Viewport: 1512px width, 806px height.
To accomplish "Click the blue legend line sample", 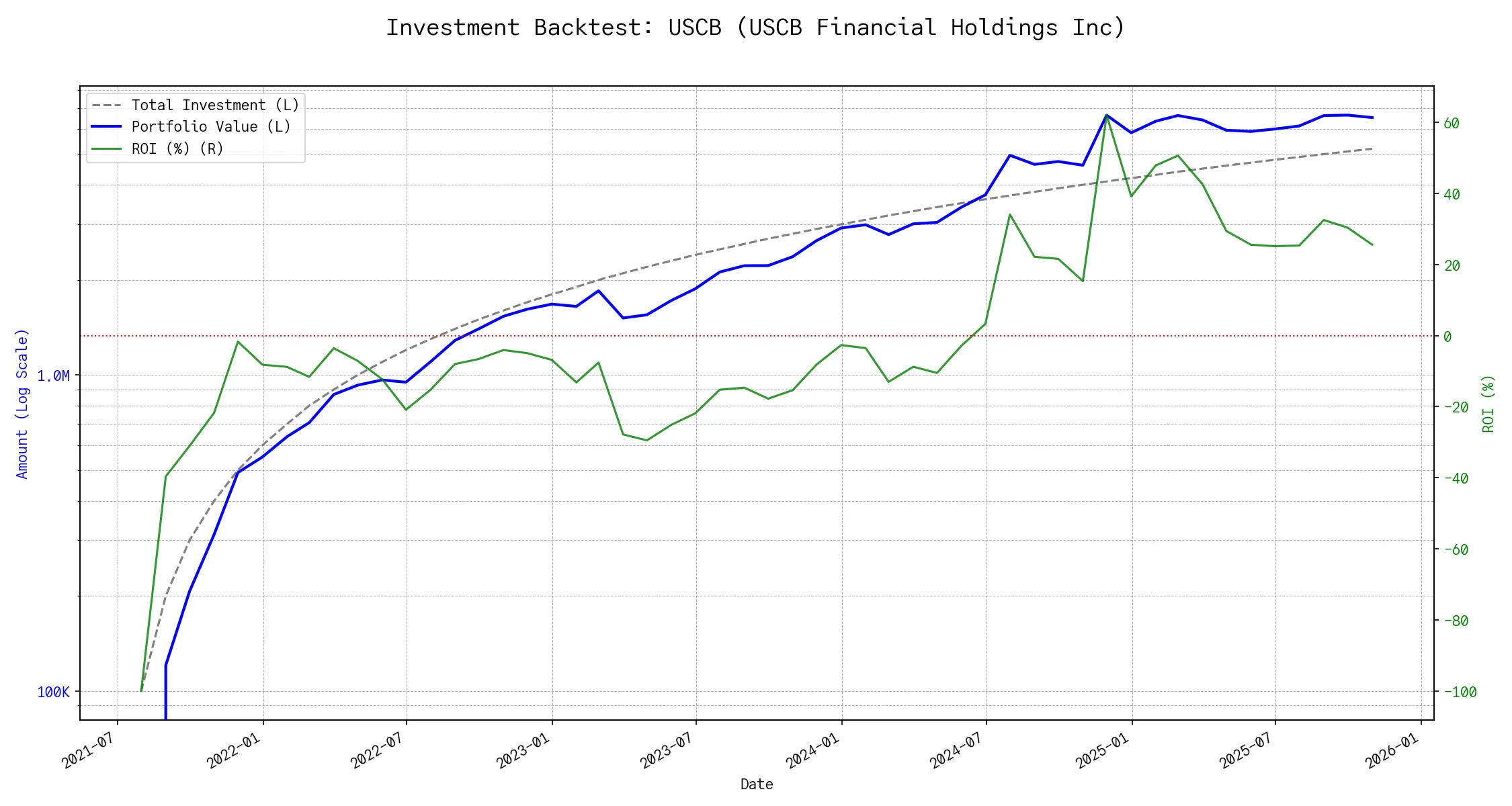I will (x=107, y=127).
